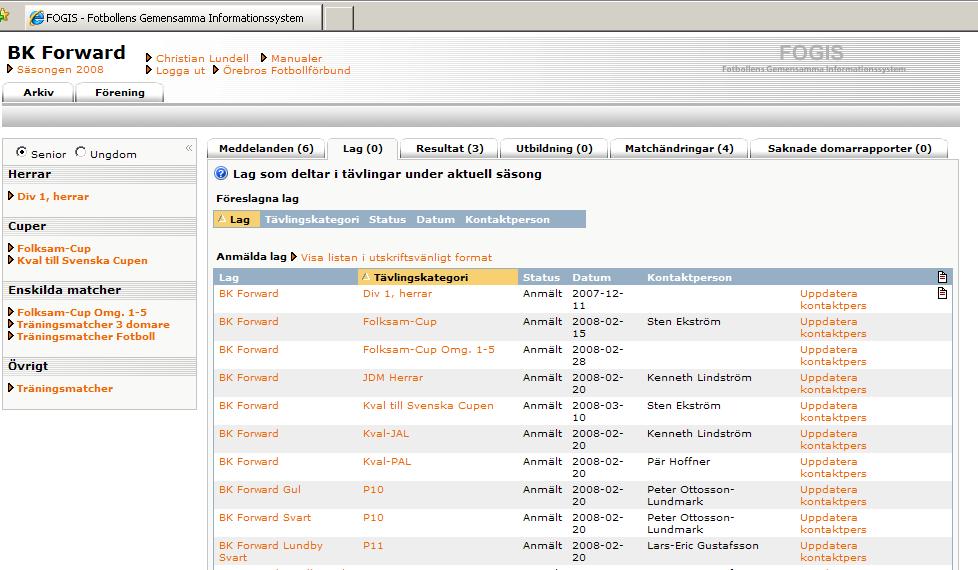Click the favorites star icon
978x570 pixels.
[4, 16]
